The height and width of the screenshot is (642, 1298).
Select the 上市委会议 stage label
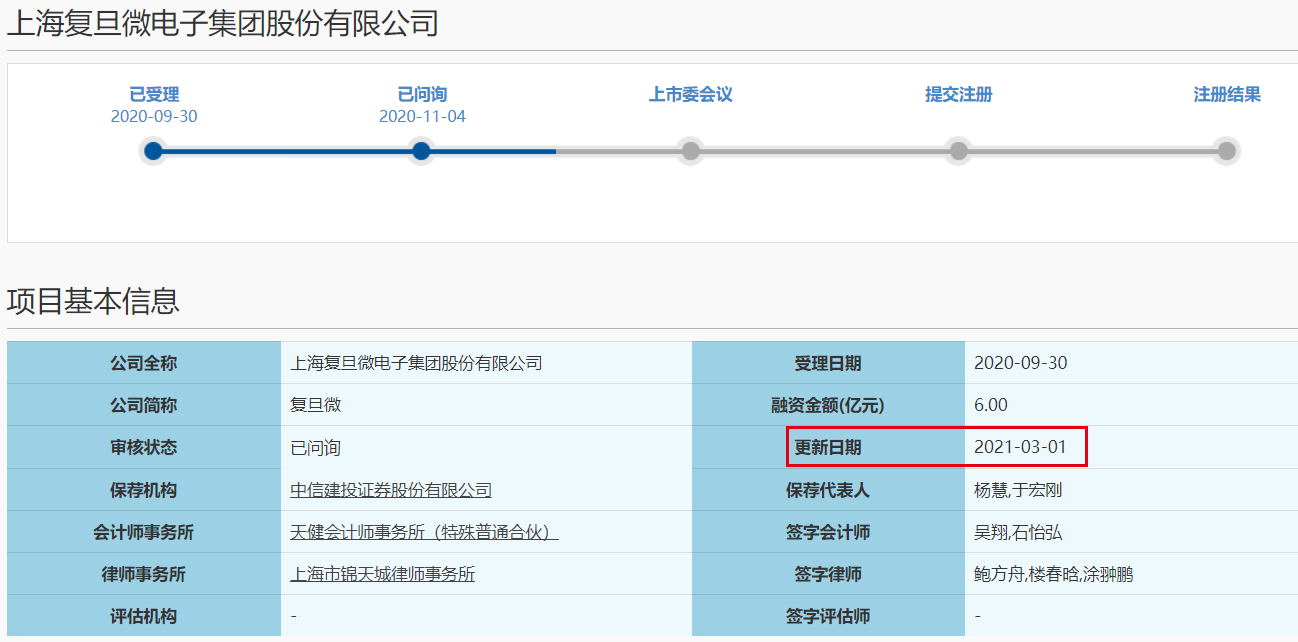click(x=691, y=95)
